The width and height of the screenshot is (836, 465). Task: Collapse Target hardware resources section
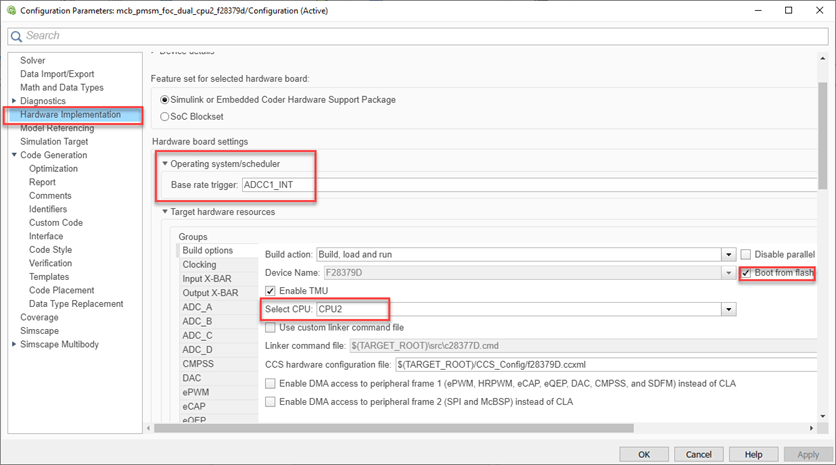pos(165,212)
